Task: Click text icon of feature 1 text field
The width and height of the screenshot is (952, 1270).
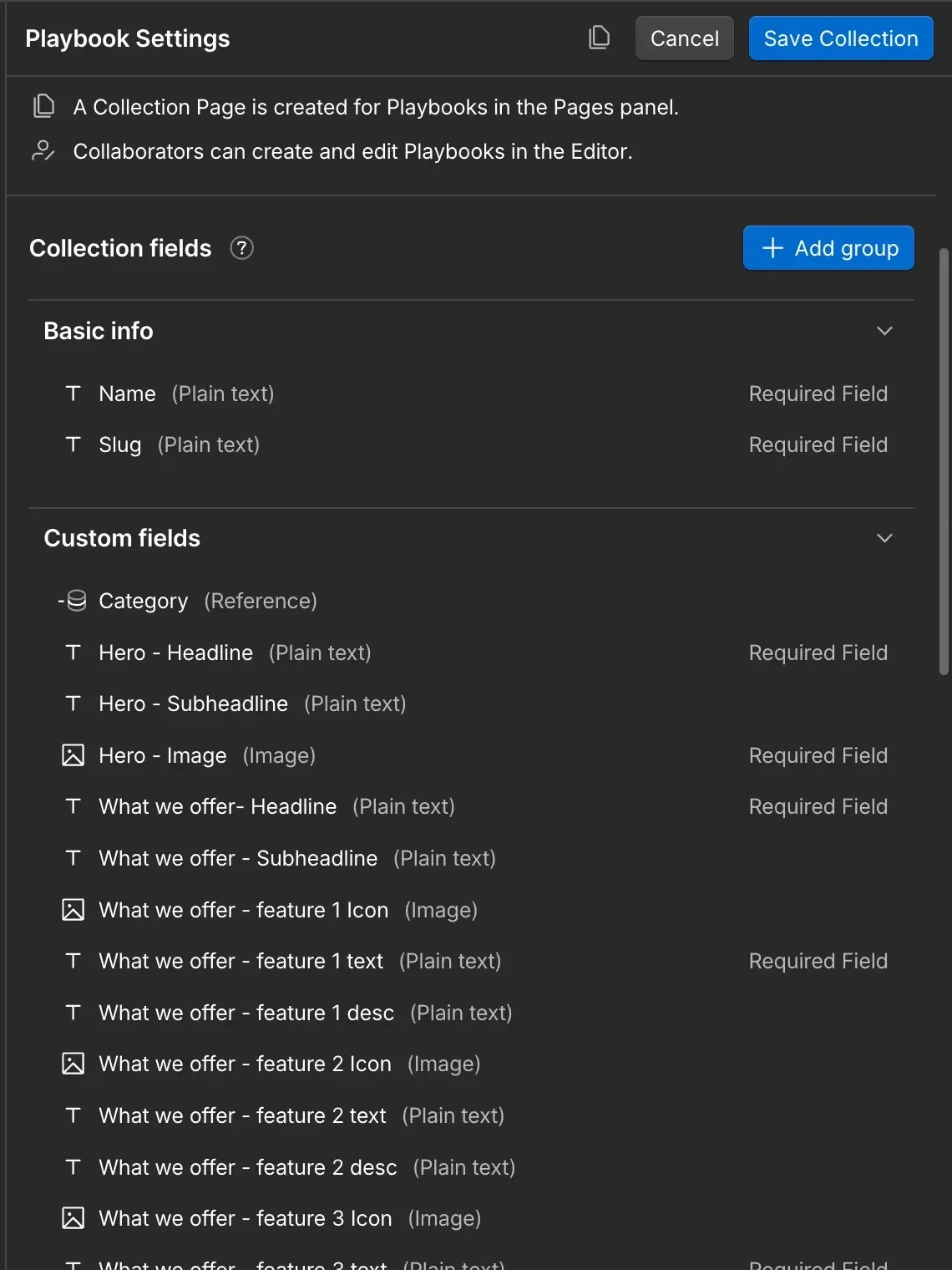Action: tap(73, 961)
